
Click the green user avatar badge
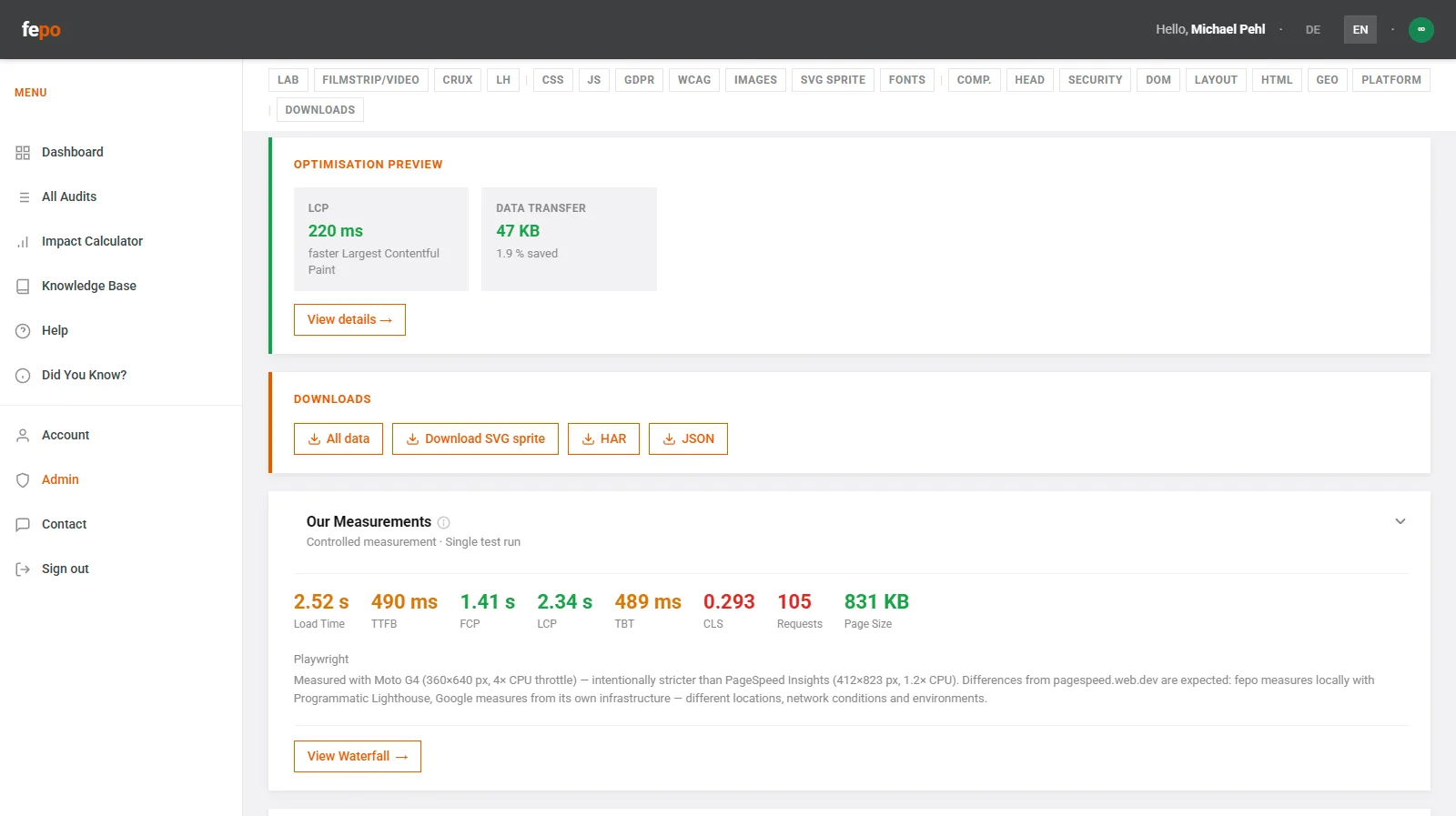1421,30
